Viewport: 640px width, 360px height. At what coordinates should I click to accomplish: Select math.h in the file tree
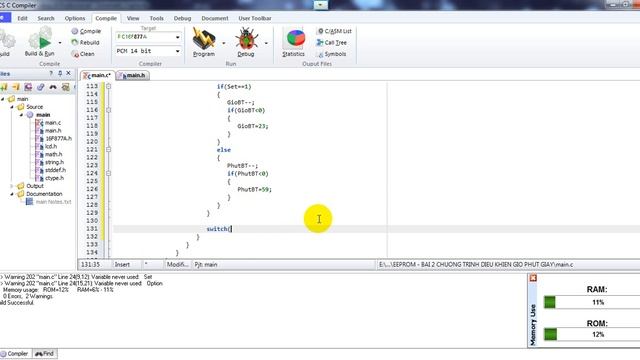(53, 154)
